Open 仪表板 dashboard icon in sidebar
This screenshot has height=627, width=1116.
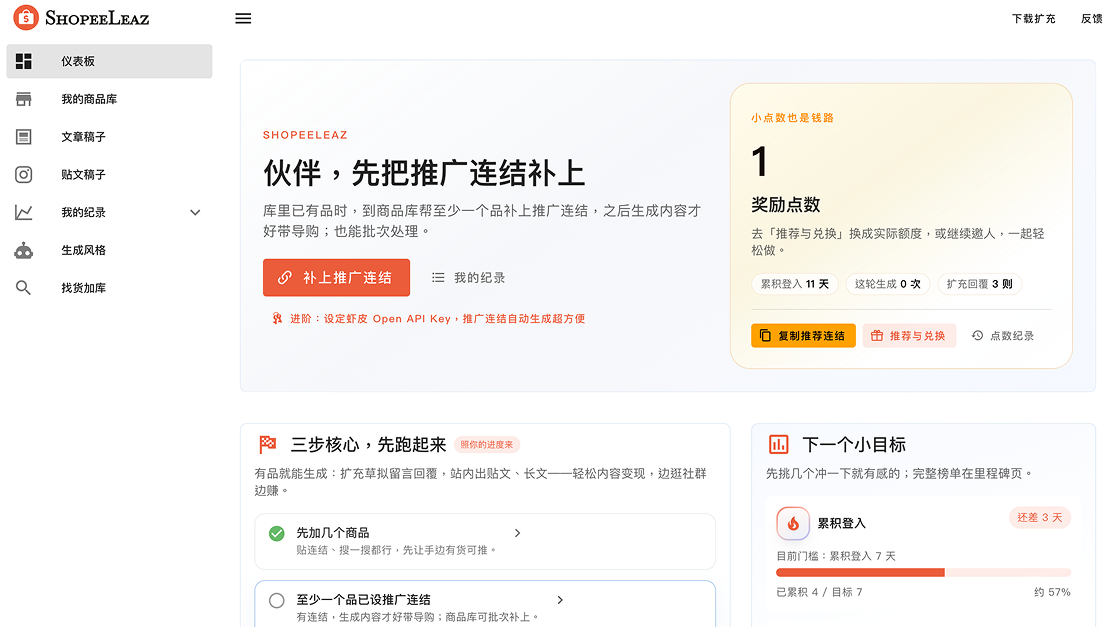[24, 61]
